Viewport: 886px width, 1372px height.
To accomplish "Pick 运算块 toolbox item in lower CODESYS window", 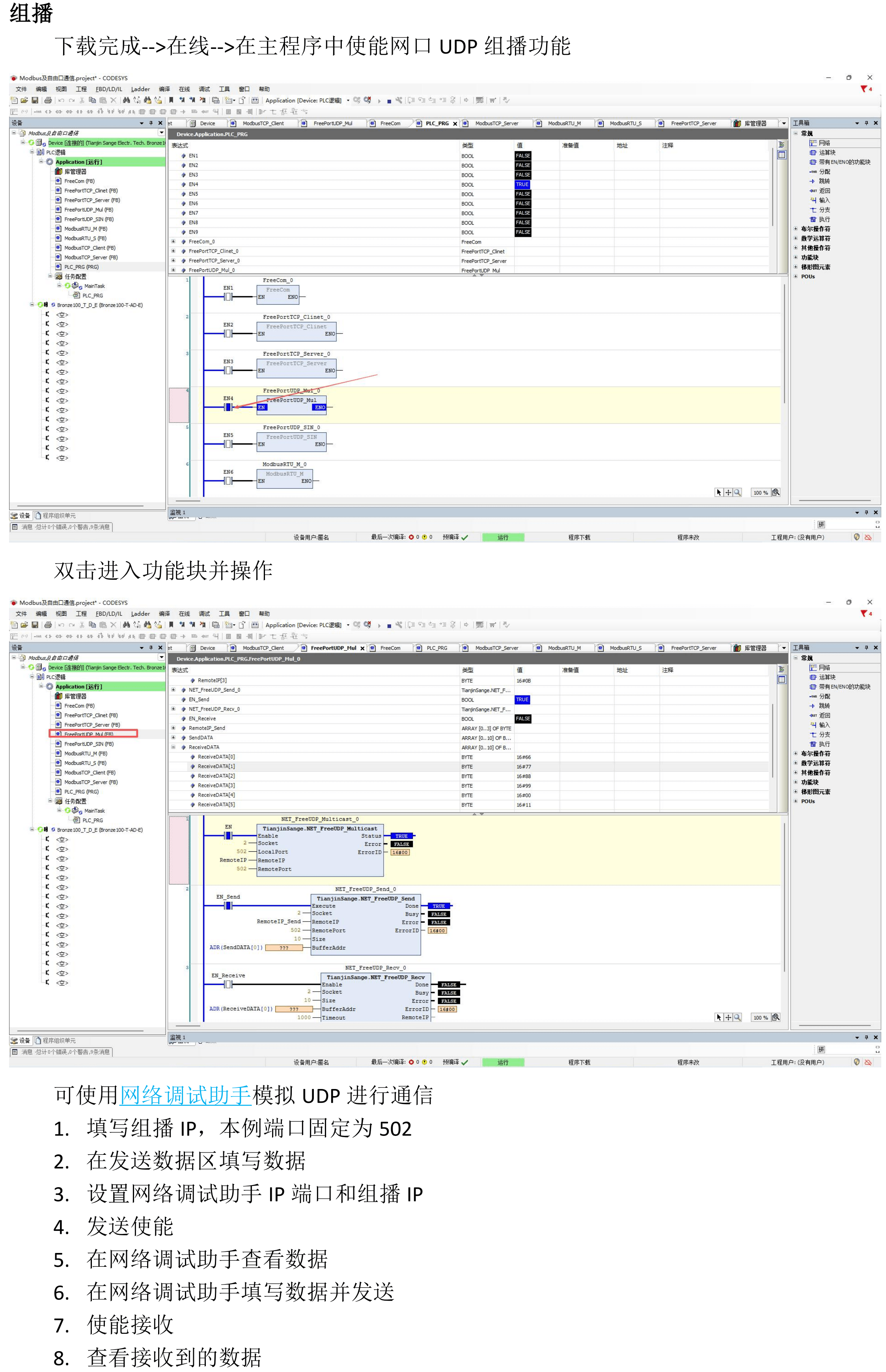I will click(822, 677).
